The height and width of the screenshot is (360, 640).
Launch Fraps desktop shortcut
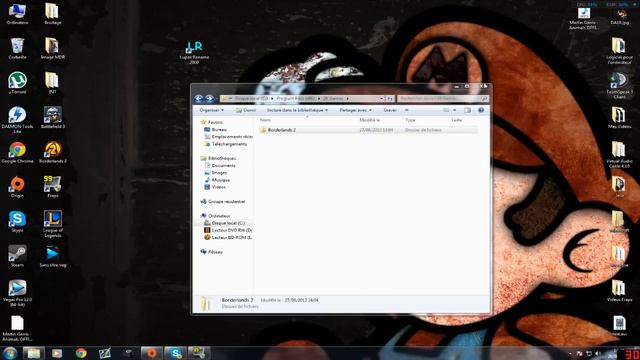pyautogui.click(x=53, y=187)
